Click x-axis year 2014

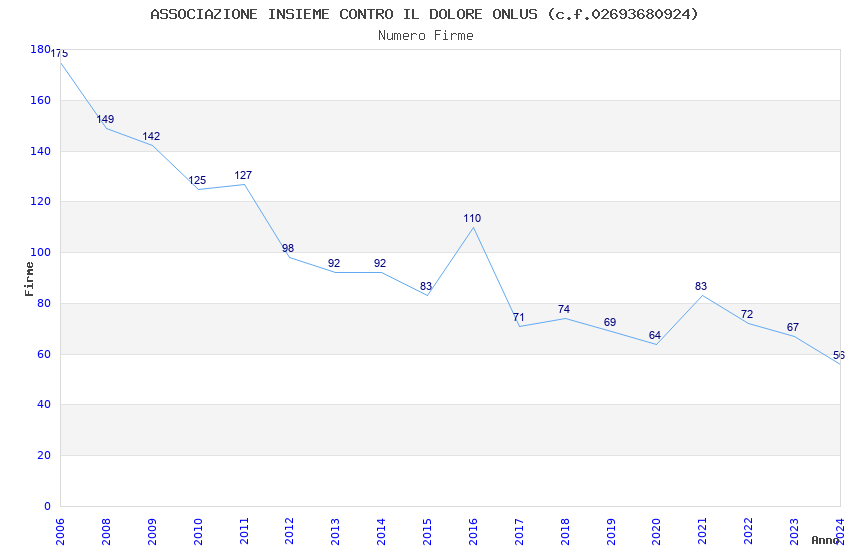click(x=381, y=532)
